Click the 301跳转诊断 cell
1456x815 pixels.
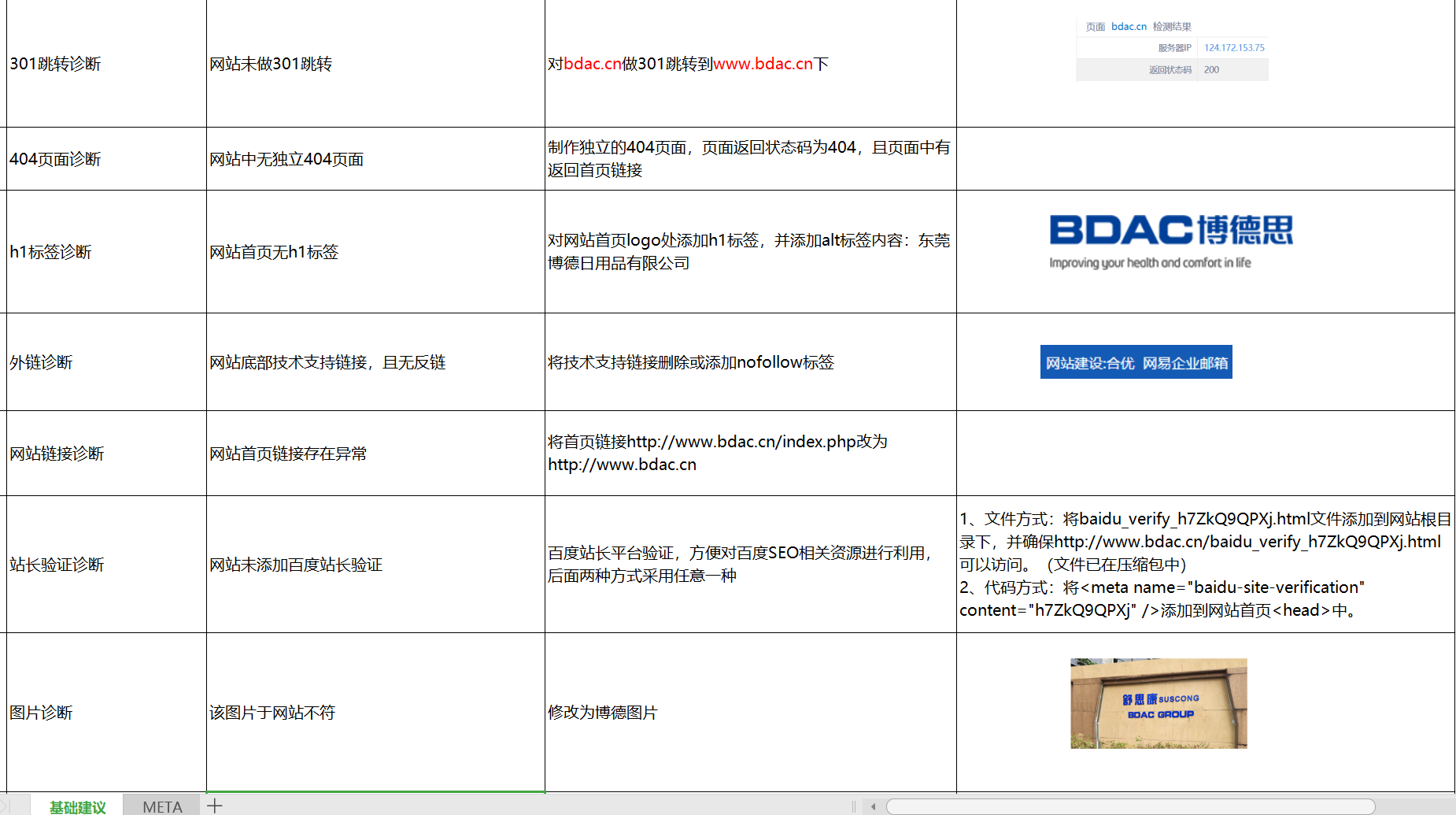(x=105, y=64)
